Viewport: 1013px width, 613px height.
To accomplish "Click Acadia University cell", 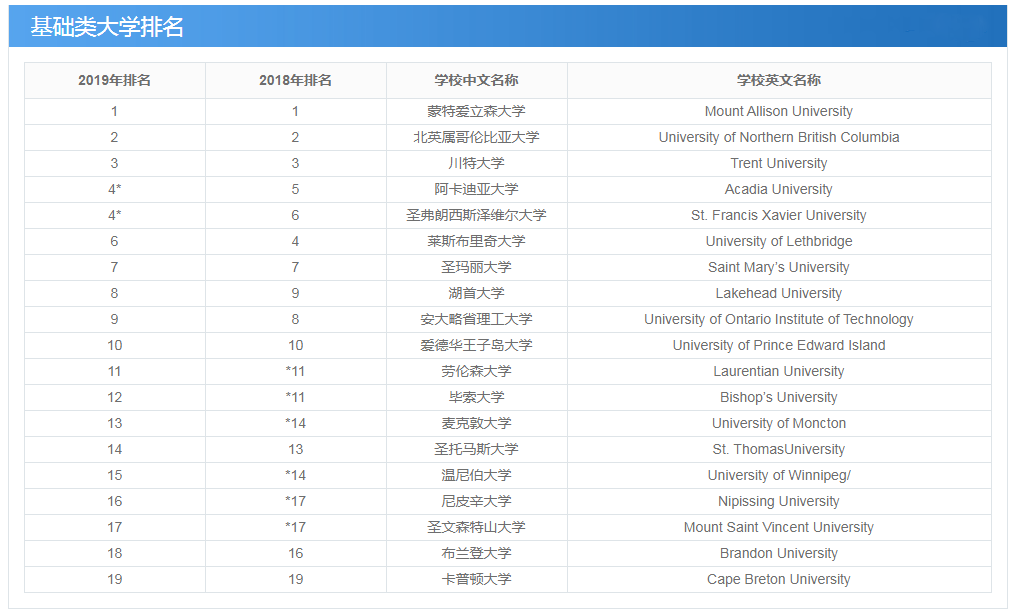I will pyautogui.click(x=778, y=189).
